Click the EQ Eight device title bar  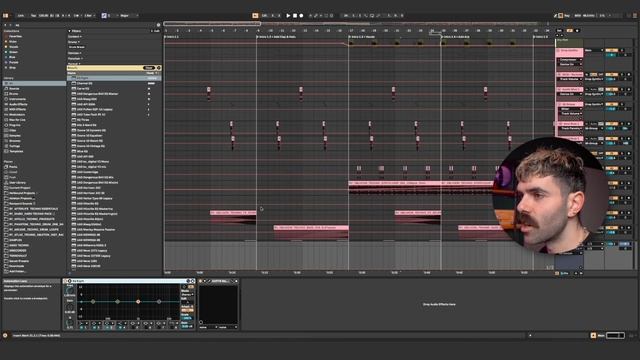point(129,281)
